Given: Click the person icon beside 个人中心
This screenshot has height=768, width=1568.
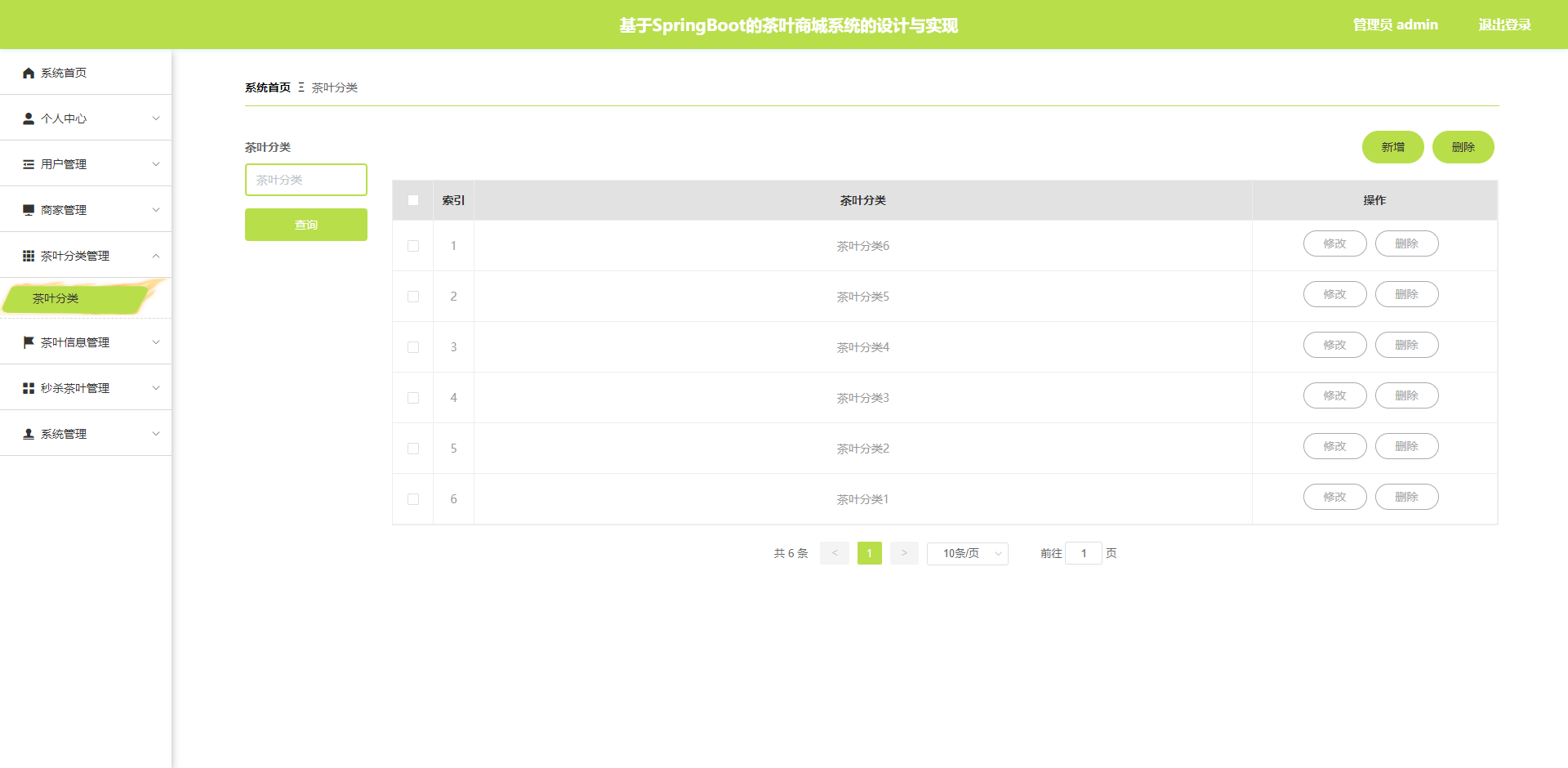Looking at the screenshot, I should point(29,118).
